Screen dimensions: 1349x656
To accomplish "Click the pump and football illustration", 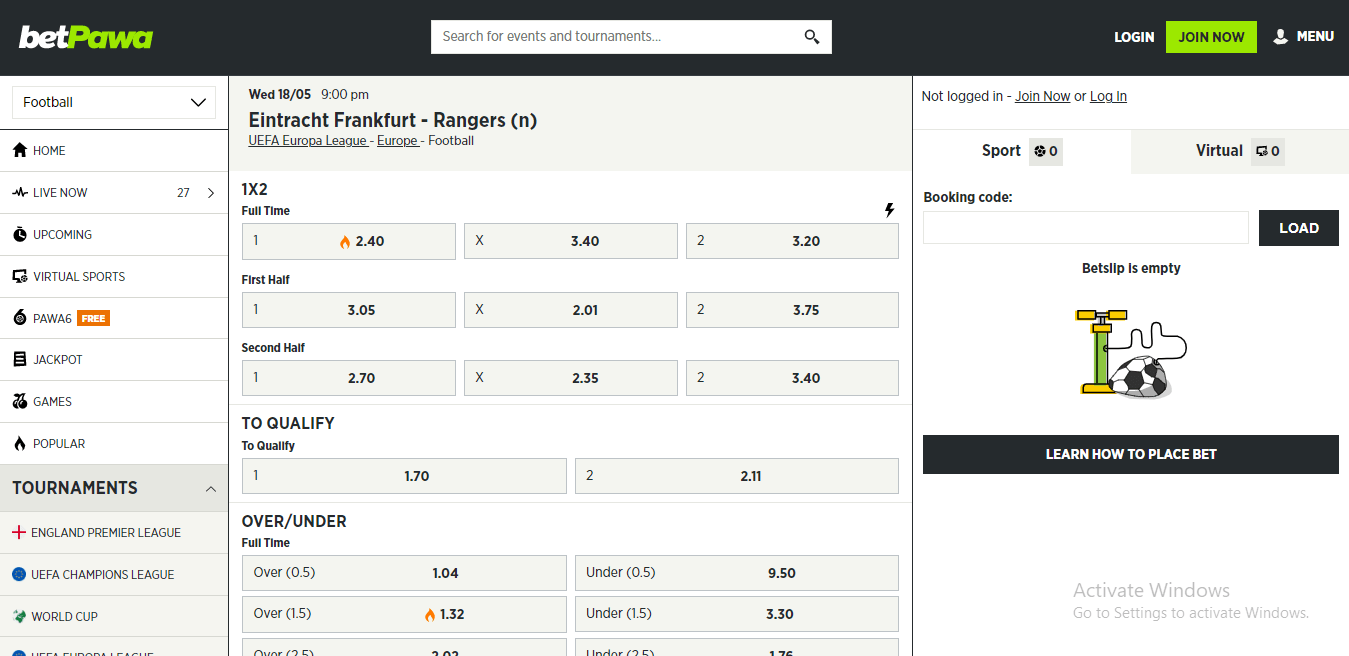I will click(1131, 353).
